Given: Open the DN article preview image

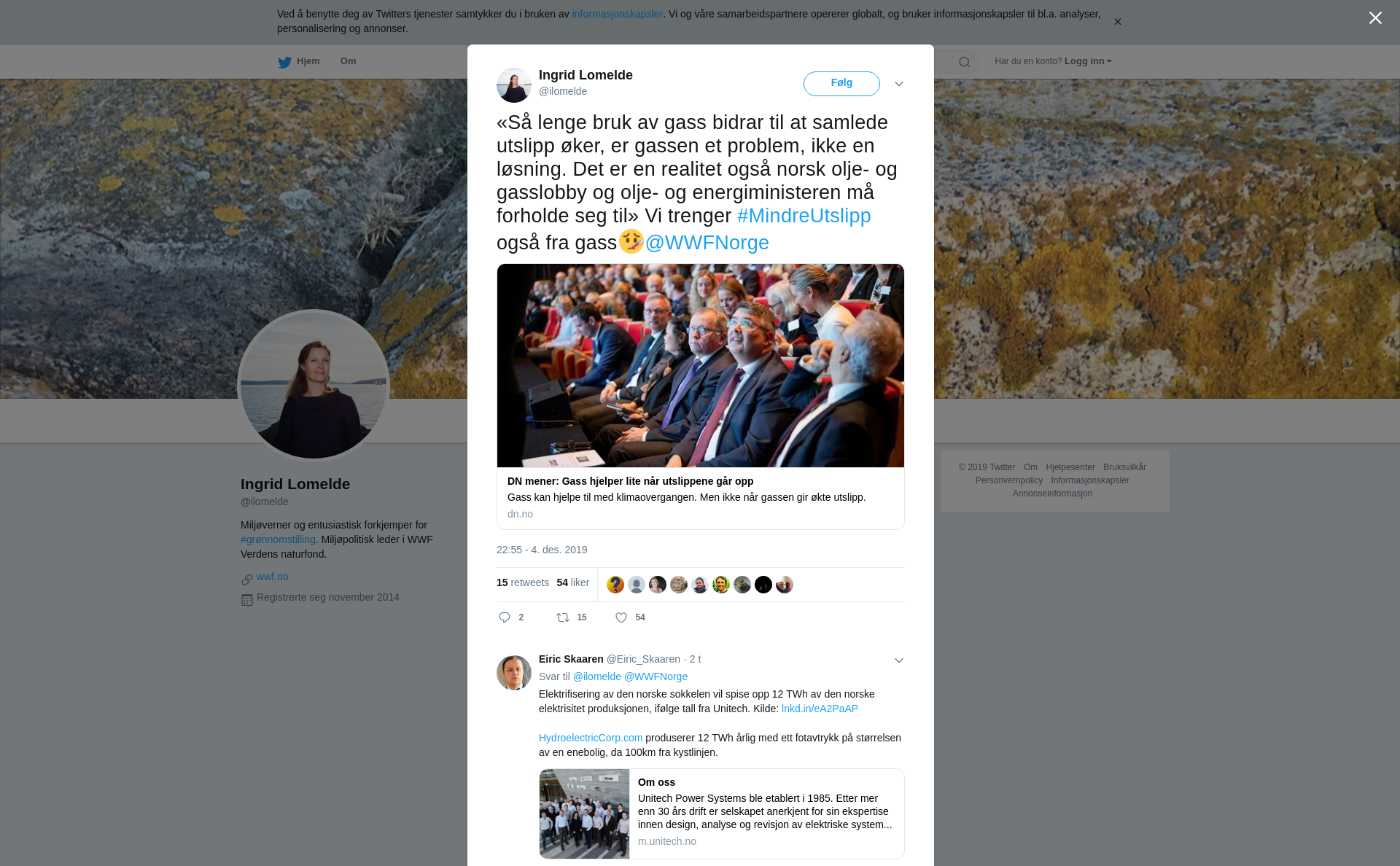Looking at the screenshot, I should [x=701, y=366].
